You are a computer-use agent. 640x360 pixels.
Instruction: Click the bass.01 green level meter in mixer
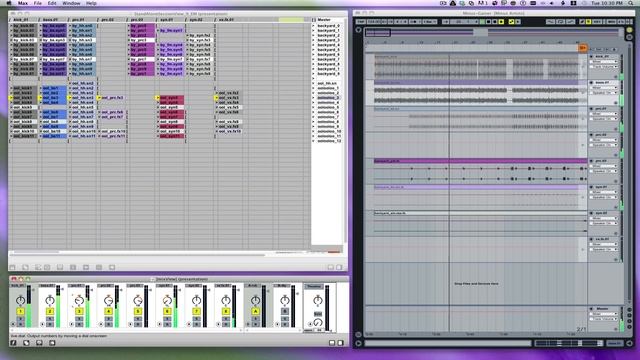coord(58,307)
